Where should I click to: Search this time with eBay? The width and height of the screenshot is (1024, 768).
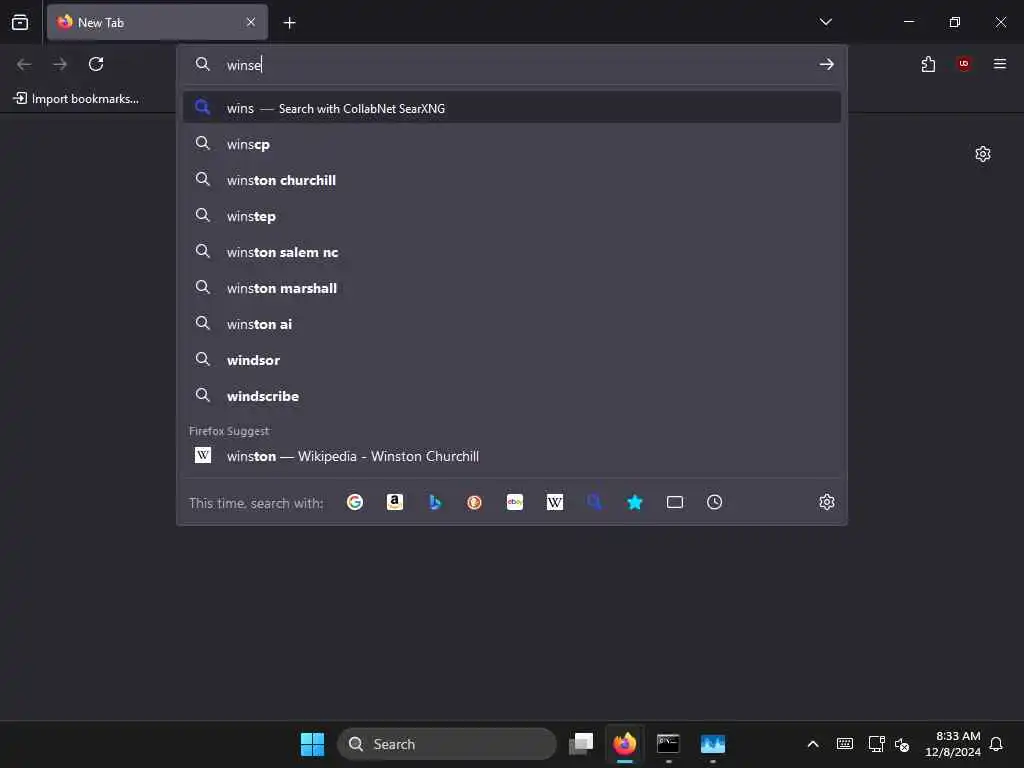[x=515, y=502]
